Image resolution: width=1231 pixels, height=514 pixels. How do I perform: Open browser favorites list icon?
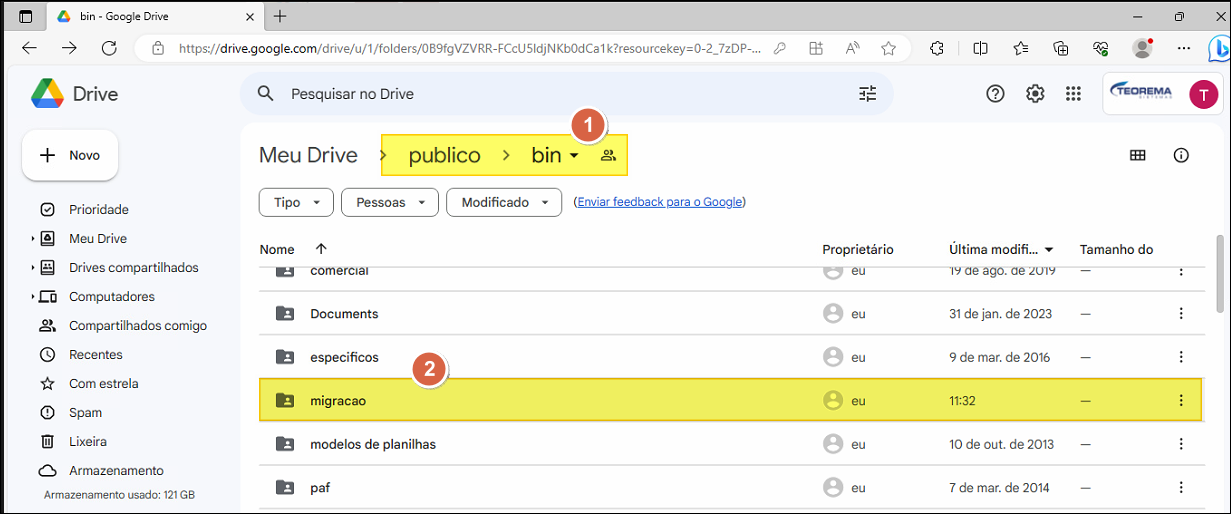1021,48
